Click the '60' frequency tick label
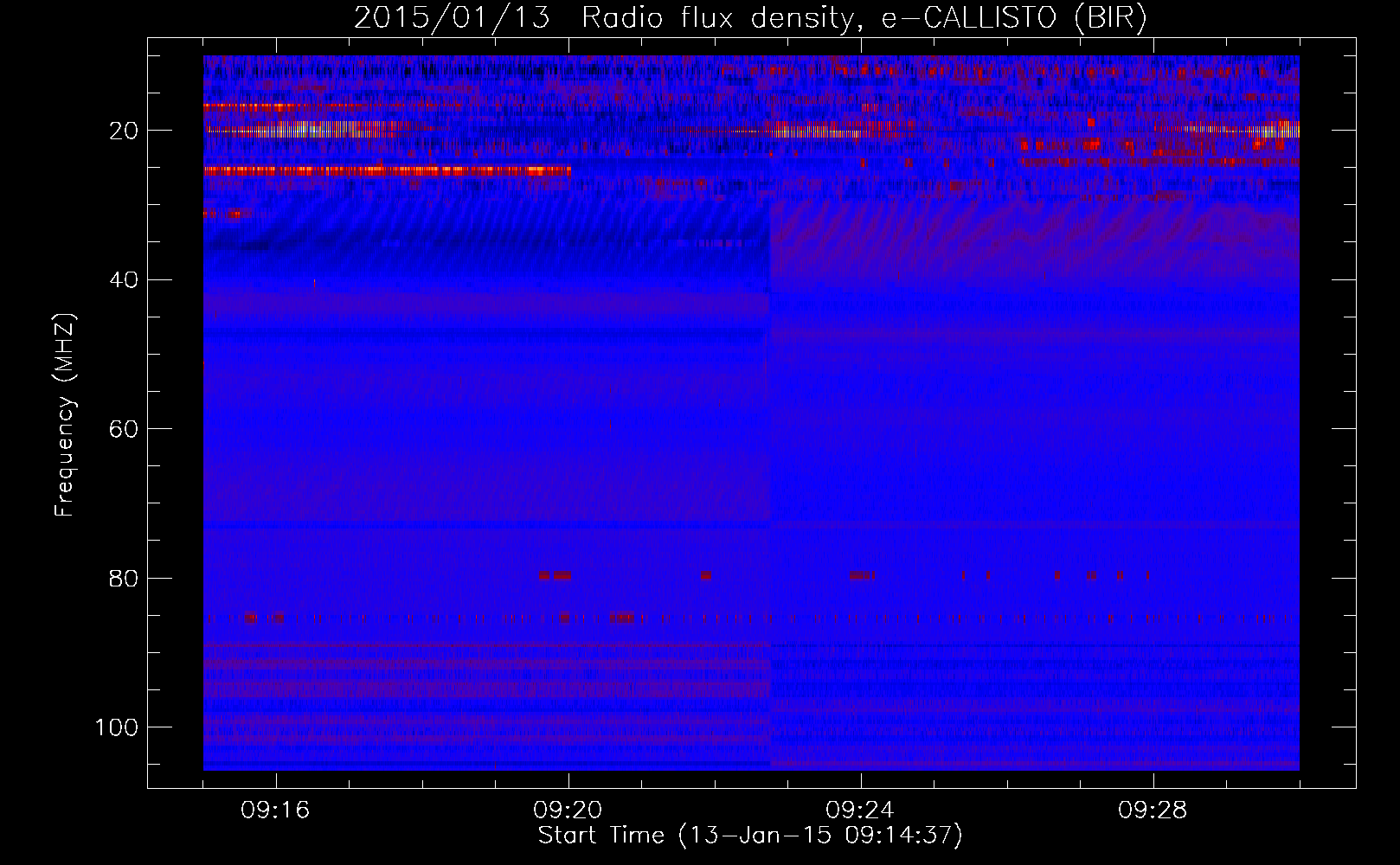The image size is (1400, 865). (124, 430)
